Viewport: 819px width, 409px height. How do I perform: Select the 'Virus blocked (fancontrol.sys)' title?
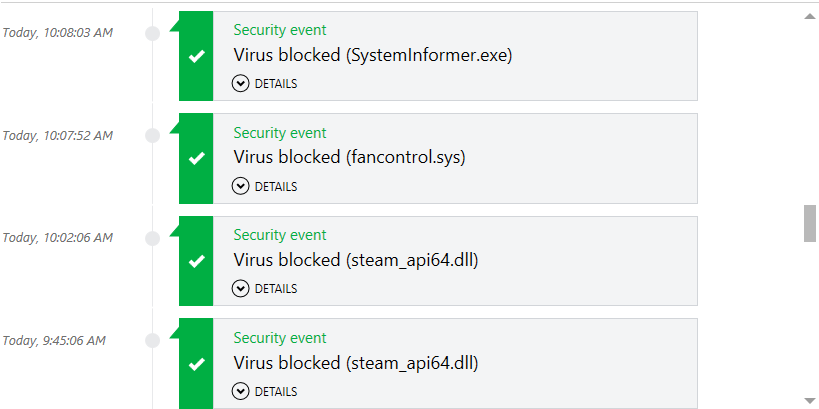click(349, 158)
